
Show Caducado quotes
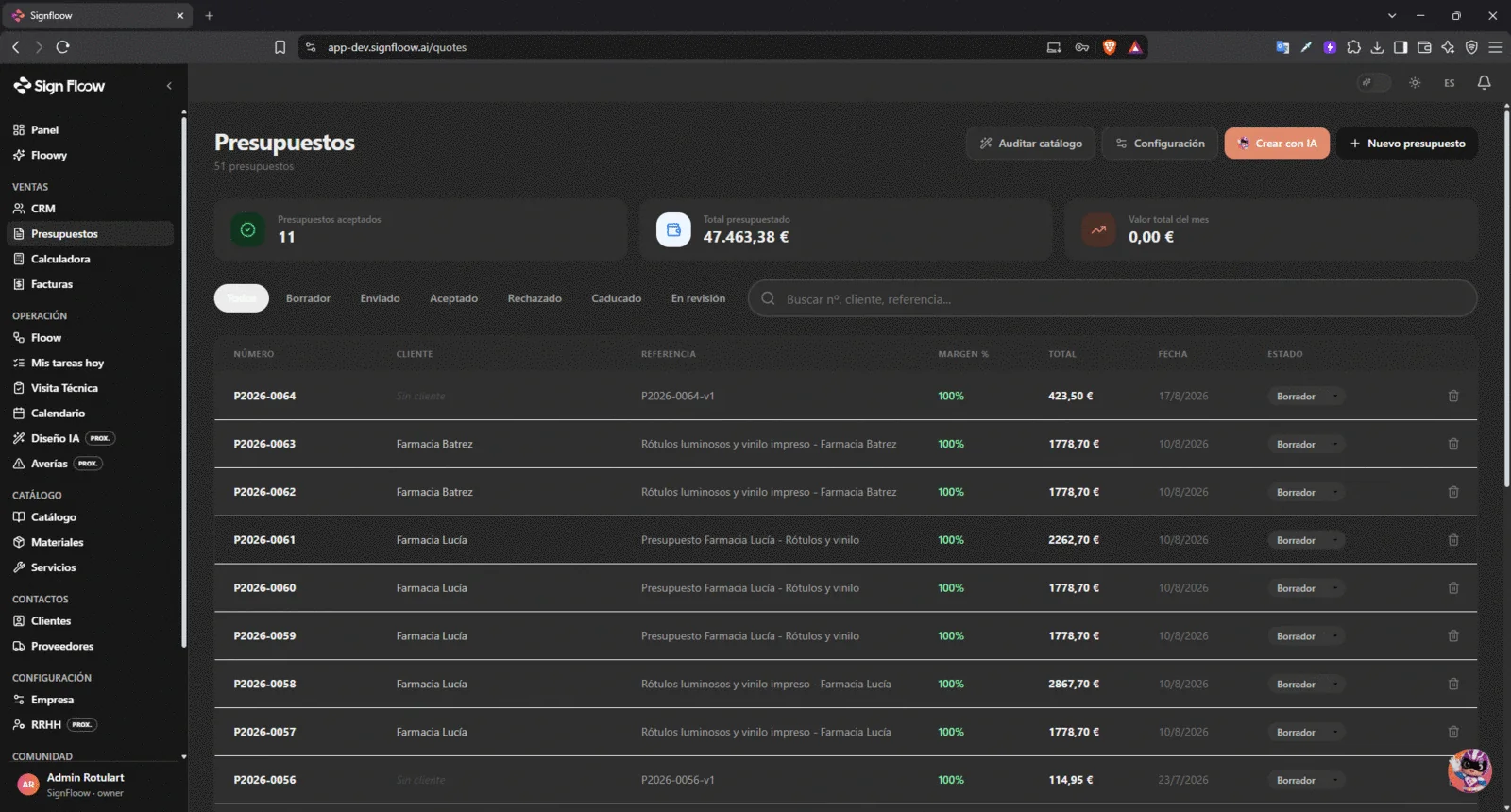click(x=616, y=298)
